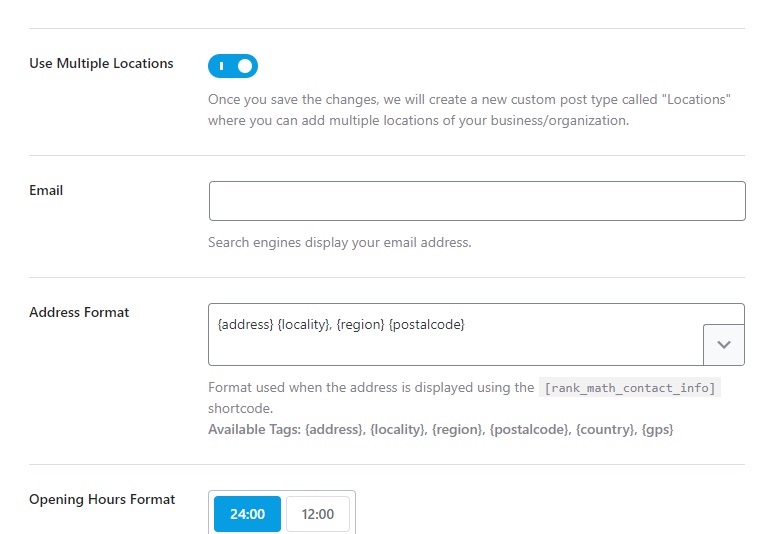Focus the Address Format text box
Screen dimensions: 775x534
[455, 334]
